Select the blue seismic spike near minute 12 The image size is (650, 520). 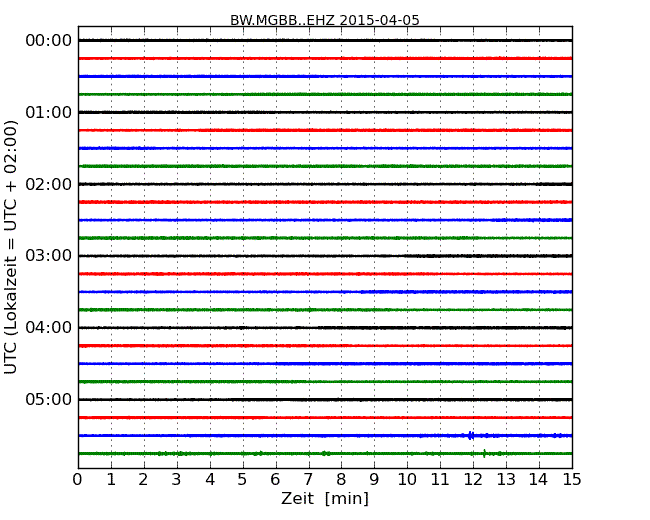471,435
